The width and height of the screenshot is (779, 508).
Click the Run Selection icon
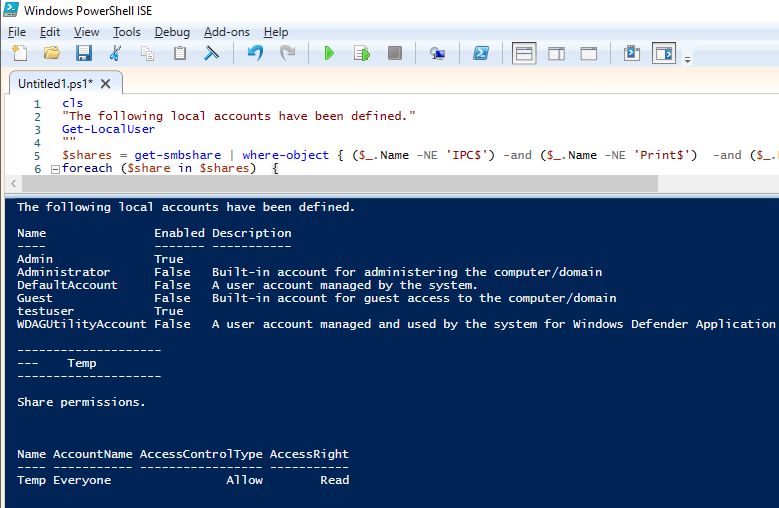click(362, 53)
